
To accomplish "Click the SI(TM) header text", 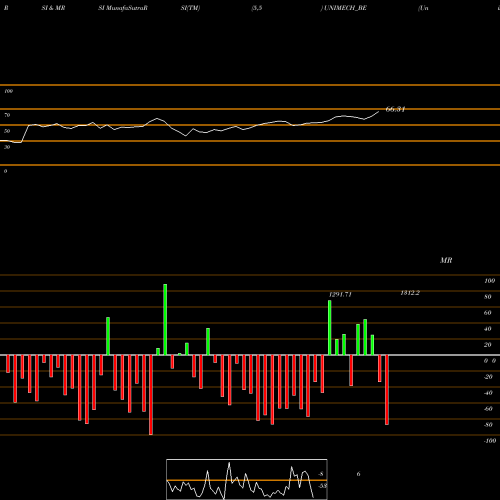I will pos(190,8).
